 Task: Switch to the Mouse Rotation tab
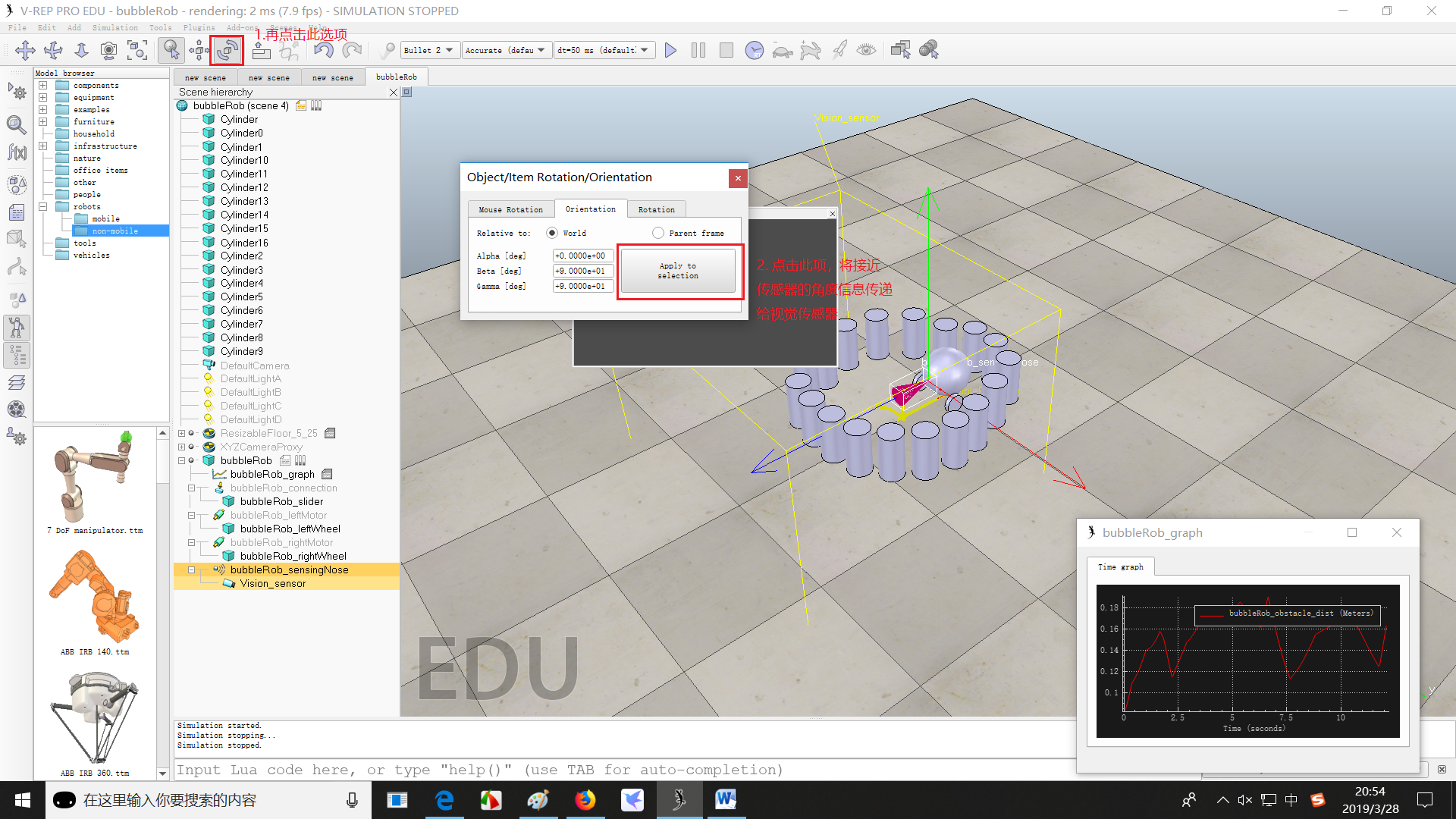(510, 209)
